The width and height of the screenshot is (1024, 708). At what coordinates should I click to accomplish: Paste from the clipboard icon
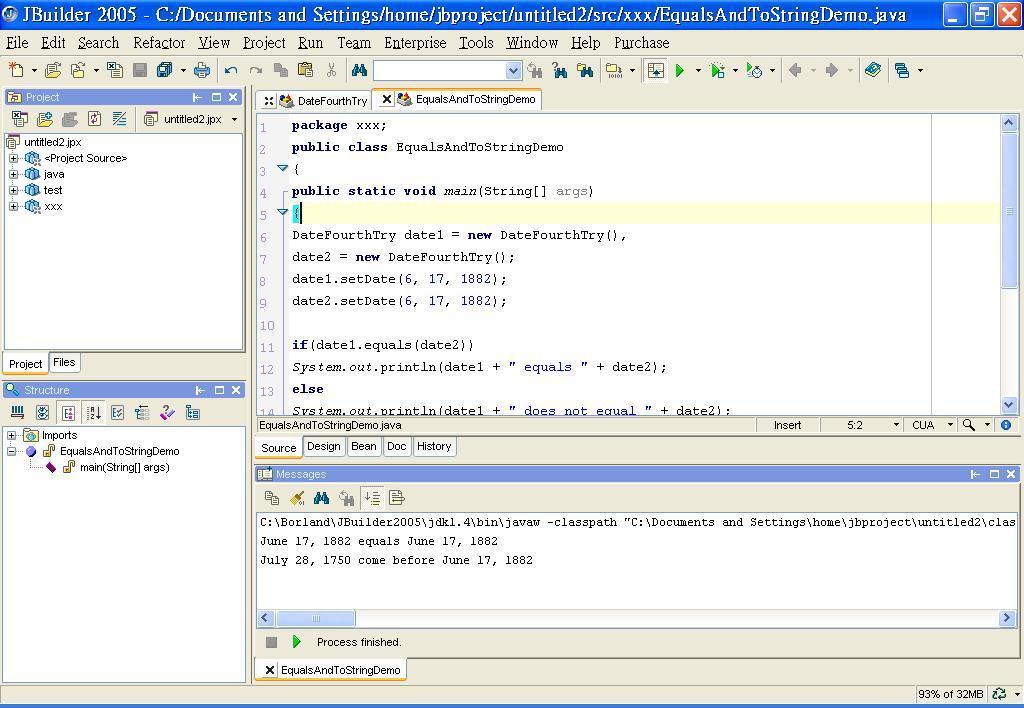pos(305,70)
